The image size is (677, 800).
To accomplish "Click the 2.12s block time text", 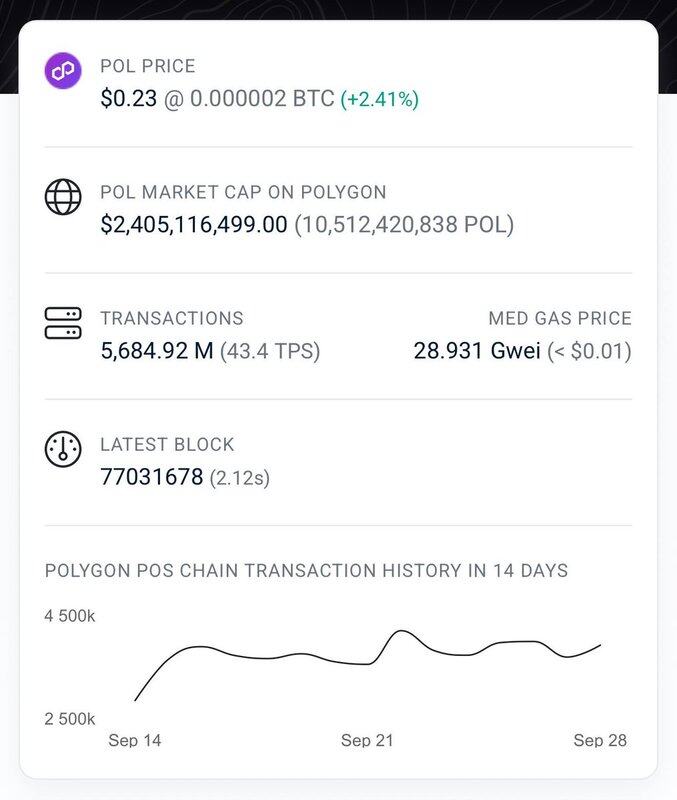I will click(x=240, y=478).
